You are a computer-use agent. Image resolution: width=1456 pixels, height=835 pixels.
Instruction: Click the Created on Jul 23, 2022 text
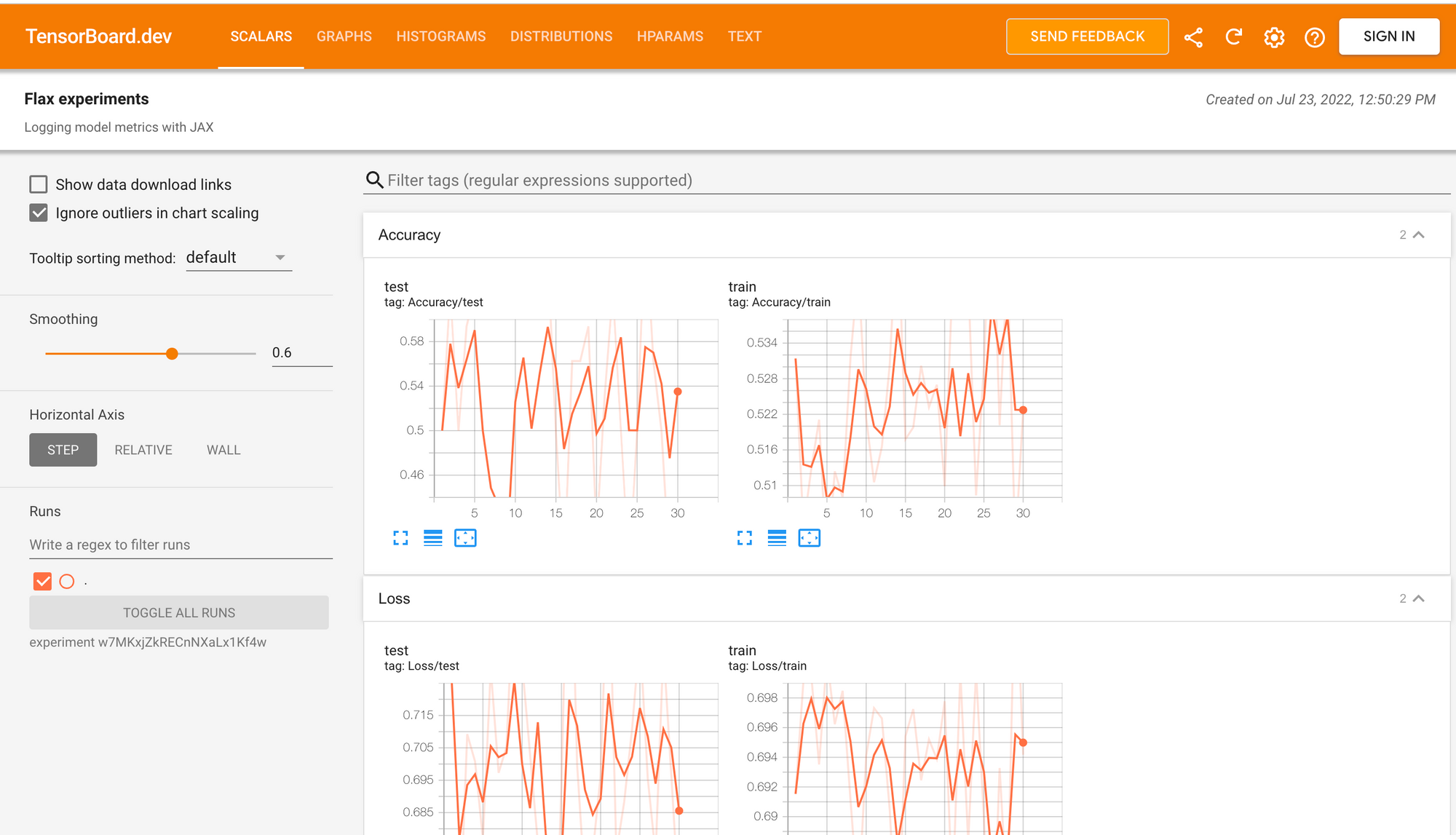pos(1321,100)
